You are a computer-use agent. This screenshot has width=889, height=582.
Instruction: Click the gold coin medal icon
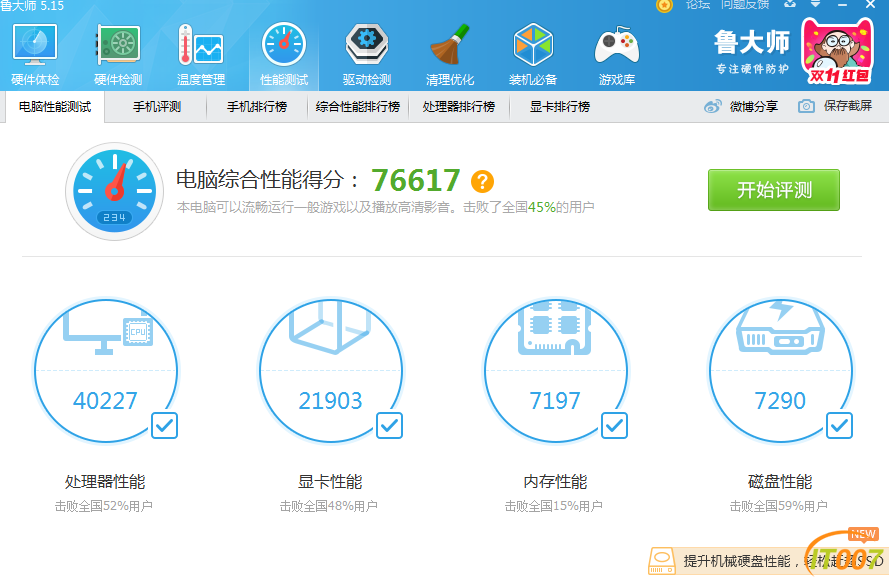pyautogui.click(x=664, y=5)
